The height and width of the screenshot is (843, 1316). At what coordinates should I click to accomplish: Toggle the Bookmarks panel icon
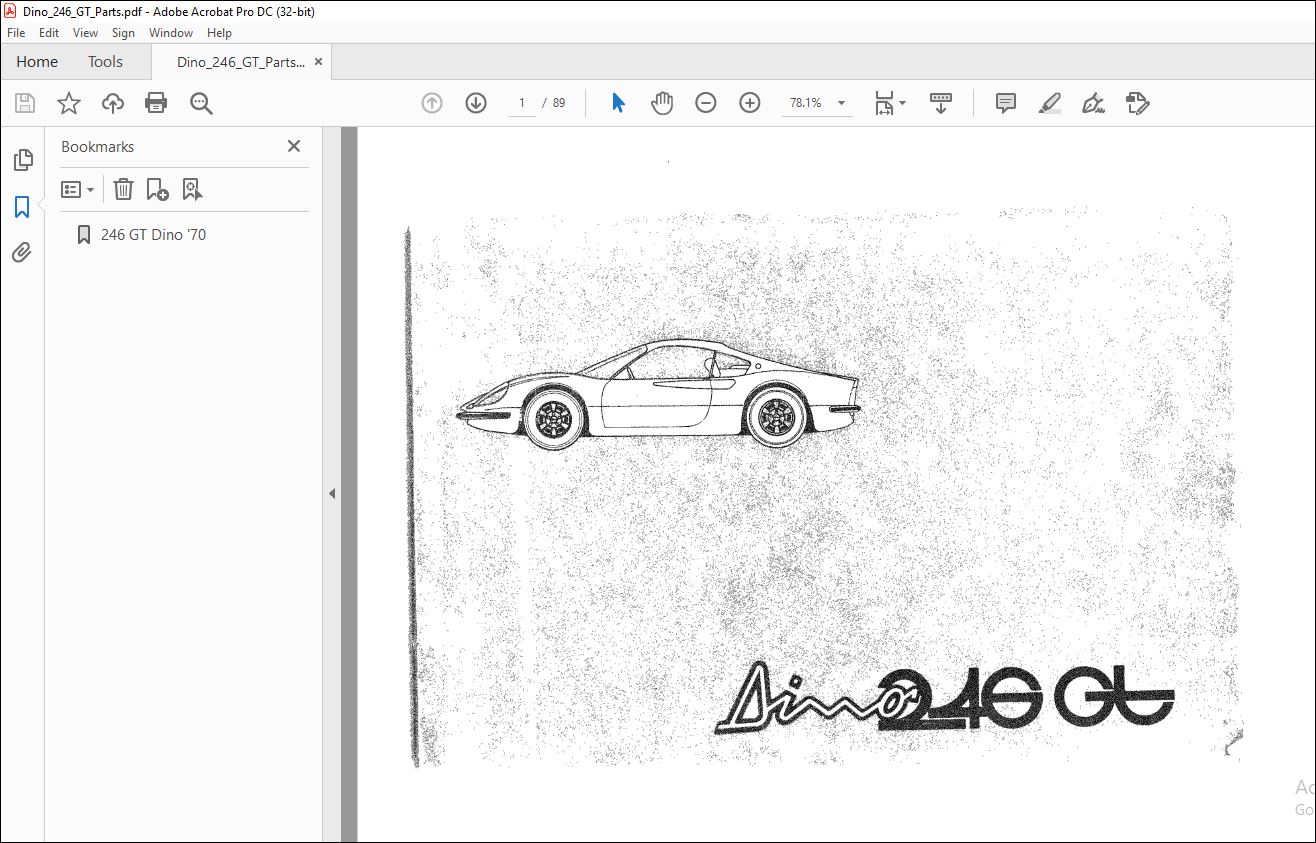pyautogui.click(x=22, y=207)
